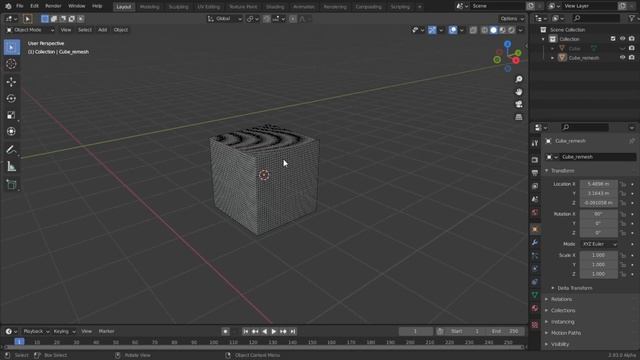Open the Options popover button
Screen dimensions: 640x360
click(x=511, y=19)
